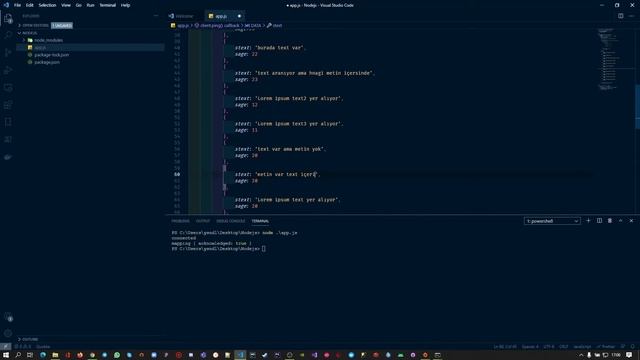This screenshot has height=360, width=640.
Task: Open package.json in Explorer
Action: point(90,62)
